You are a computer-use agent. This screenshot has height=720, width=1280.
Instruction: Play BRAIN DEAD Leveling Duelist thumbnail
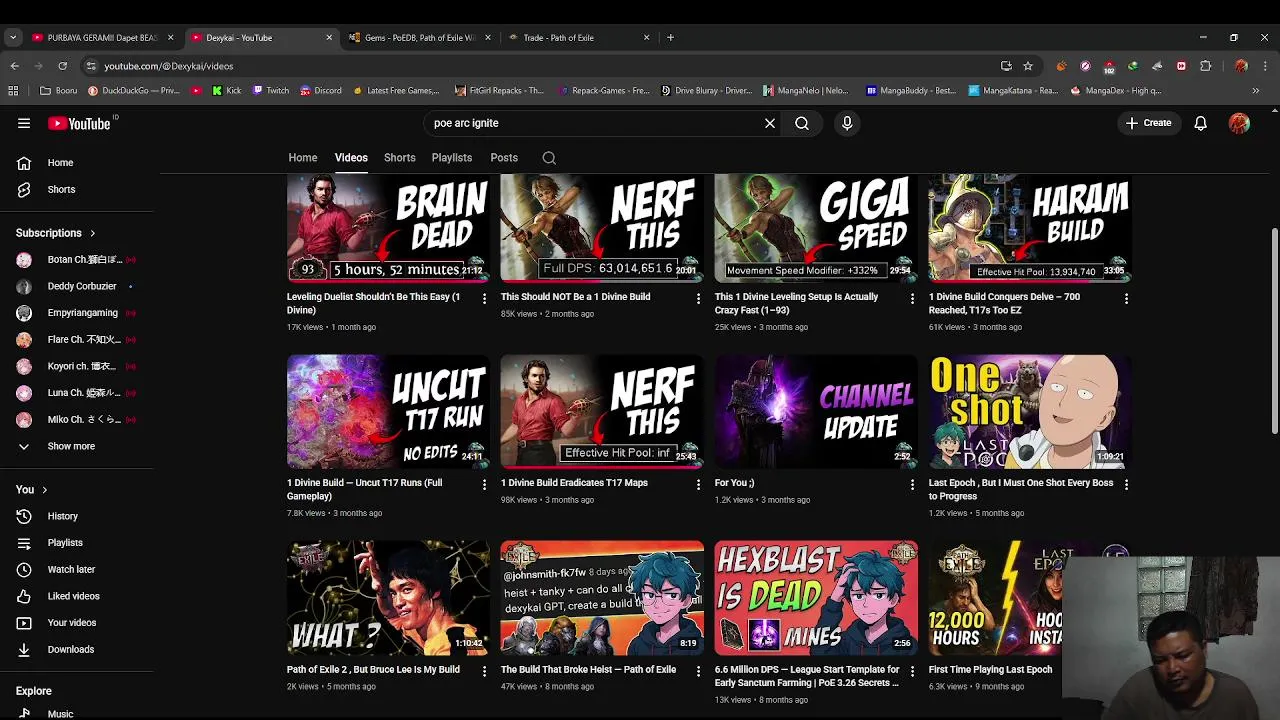point(388,229)
